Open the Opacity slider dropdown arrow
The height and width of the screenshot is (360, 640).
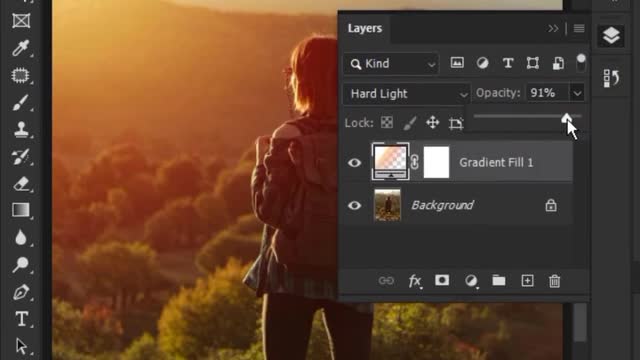click(577, 93)
